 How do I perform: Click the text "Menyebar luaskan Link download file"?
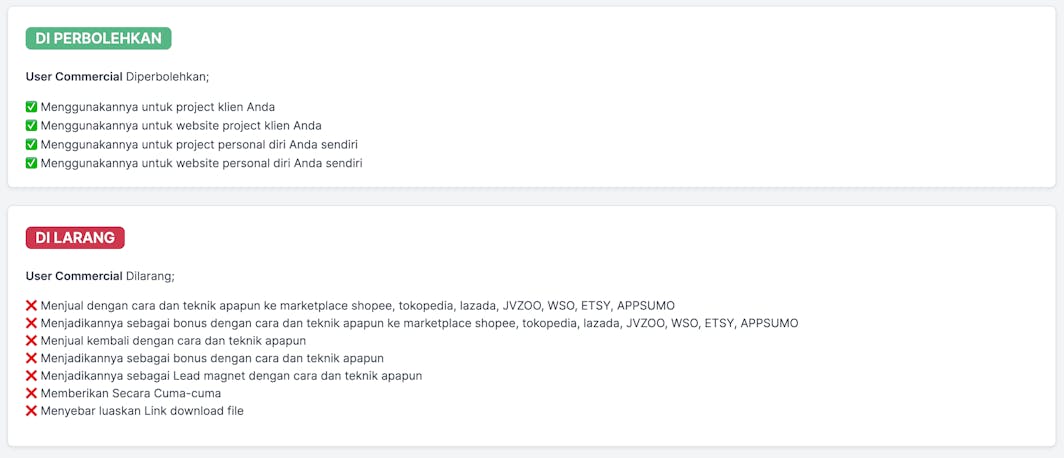pyautogui.click(x=142, y=411)
